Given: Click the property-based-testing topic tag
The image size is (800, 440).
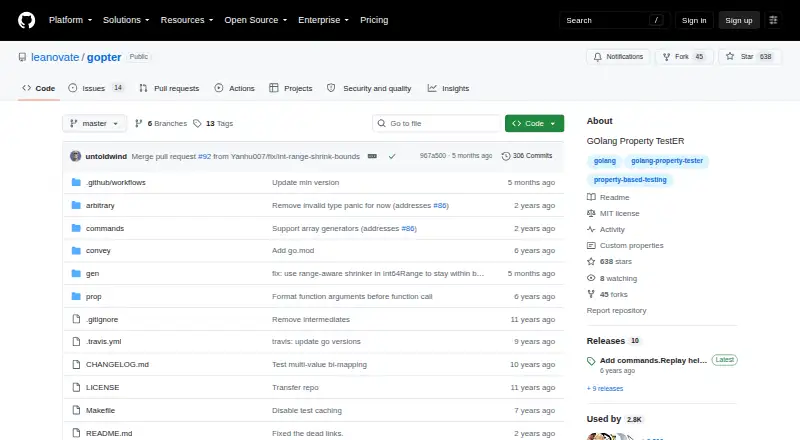Looking at the screenshot, I should point(630,180).
